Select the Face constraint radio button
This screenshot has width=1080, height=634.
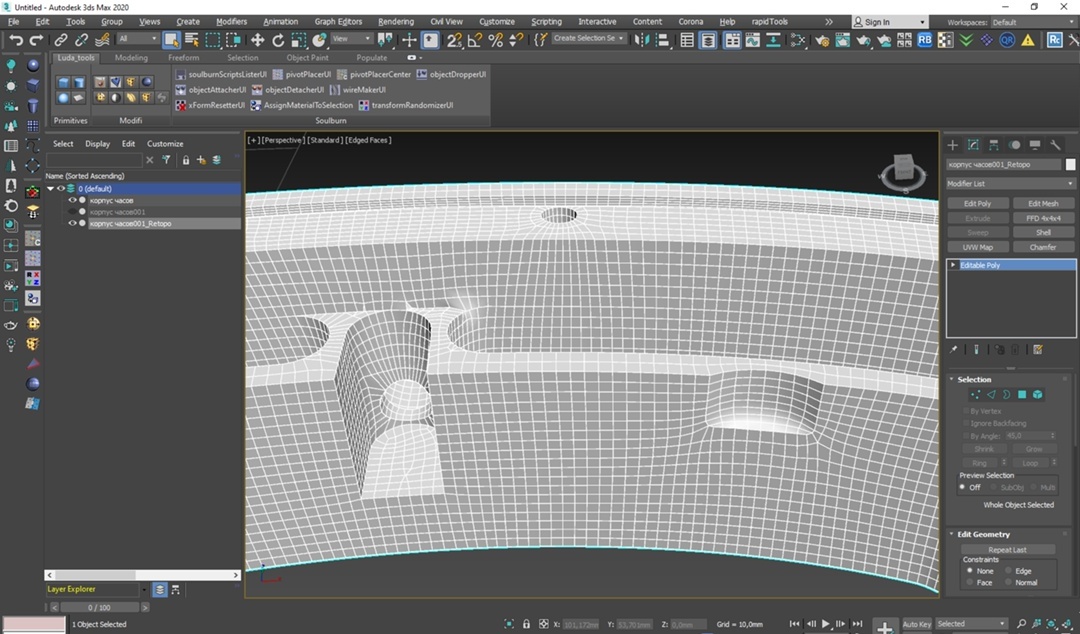970,582
